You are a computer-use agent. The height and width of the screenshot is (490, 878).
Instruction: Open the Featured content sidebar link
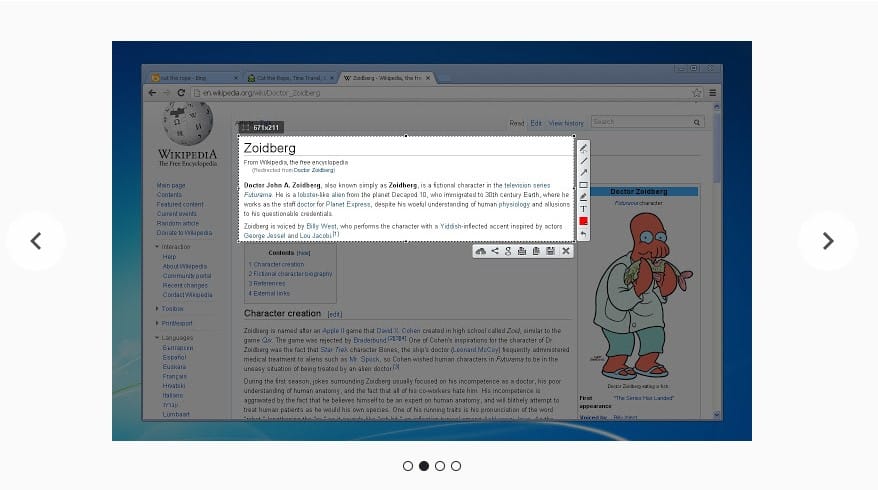180,204
